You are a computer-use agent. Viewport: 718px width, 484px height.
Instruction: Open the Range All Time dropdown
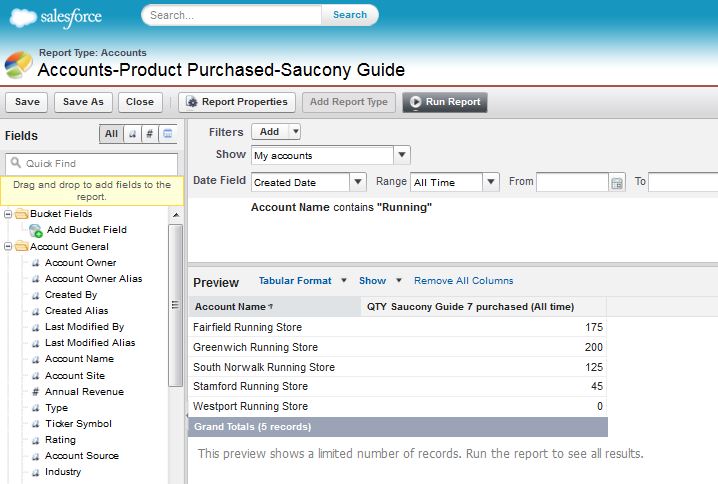click(490, 182)
